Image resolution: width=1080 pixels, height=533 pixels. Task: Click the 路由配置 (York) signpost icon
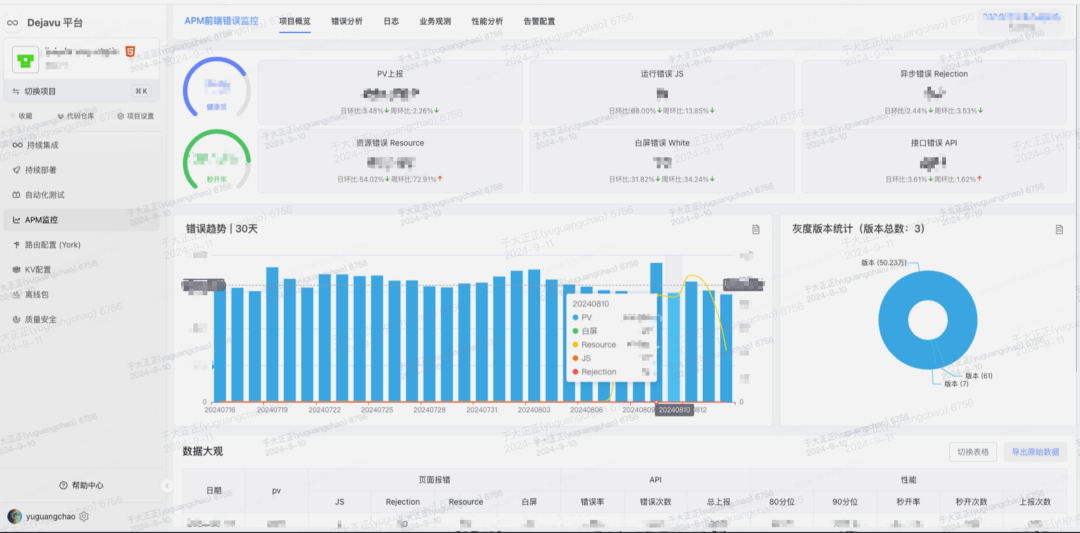click(x=17, y=245)
